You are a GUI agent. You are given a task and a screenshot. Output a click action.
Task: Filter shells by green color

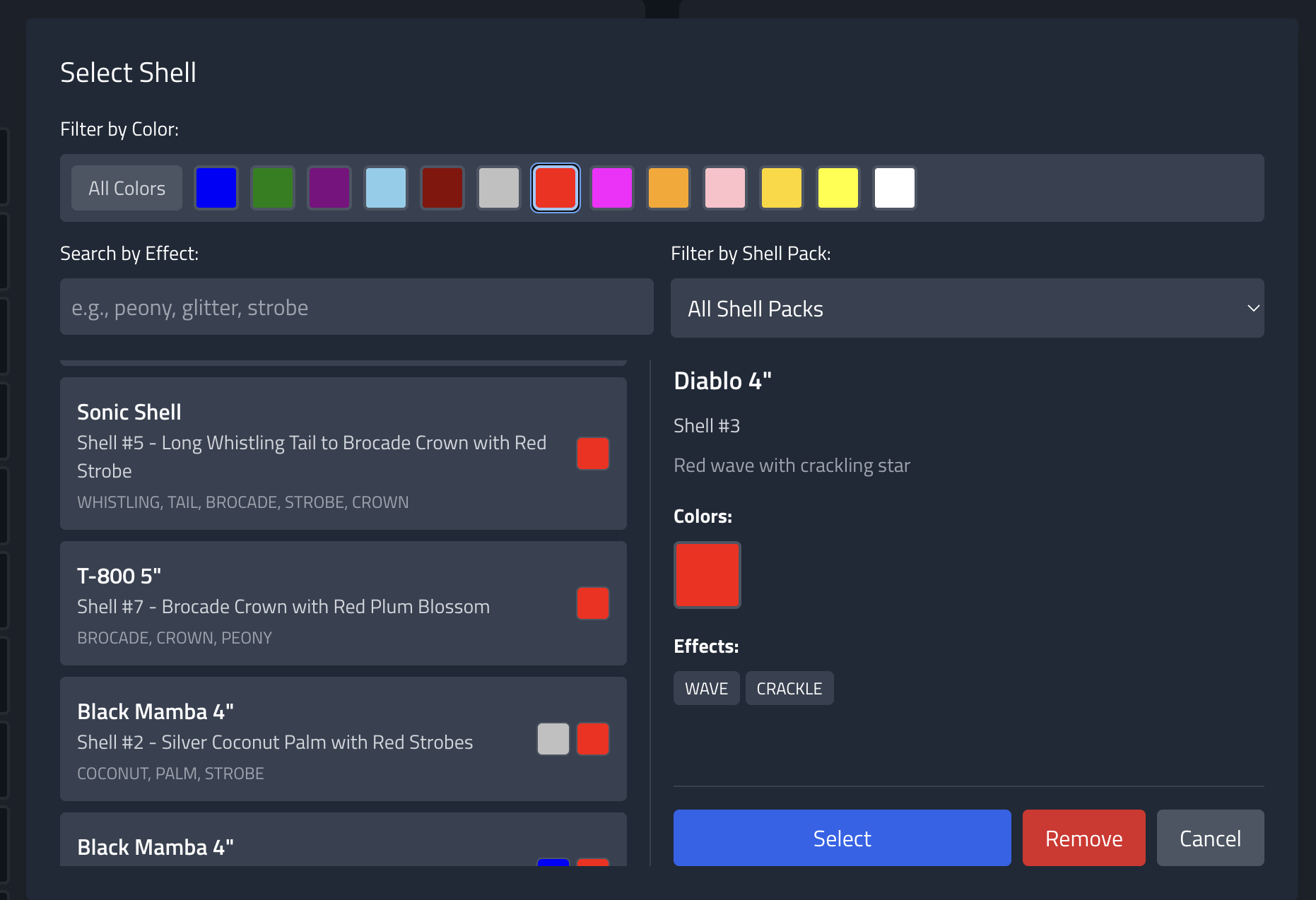273,187
